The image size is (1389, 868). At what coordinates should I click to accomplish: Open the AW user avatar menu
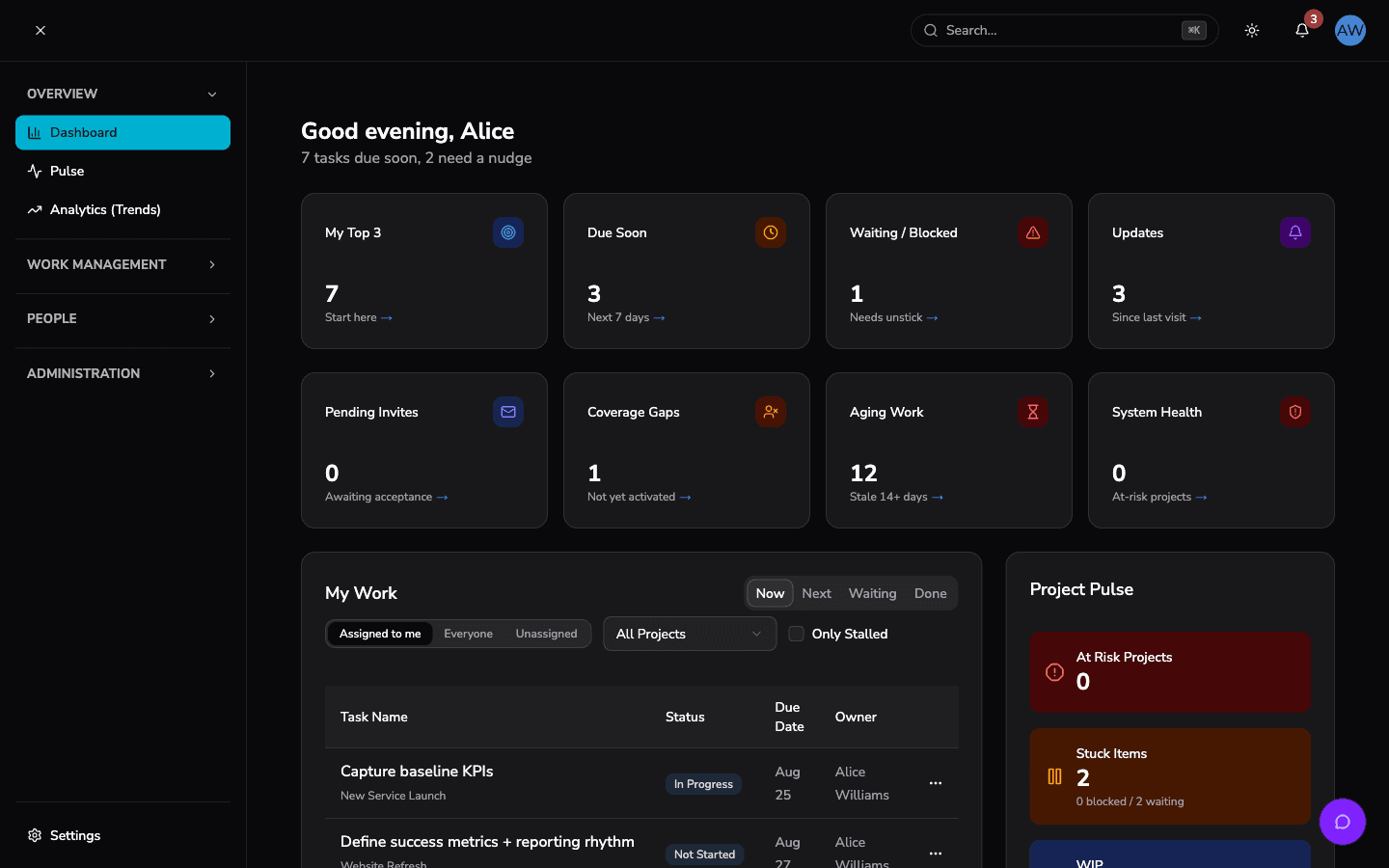1350,31
